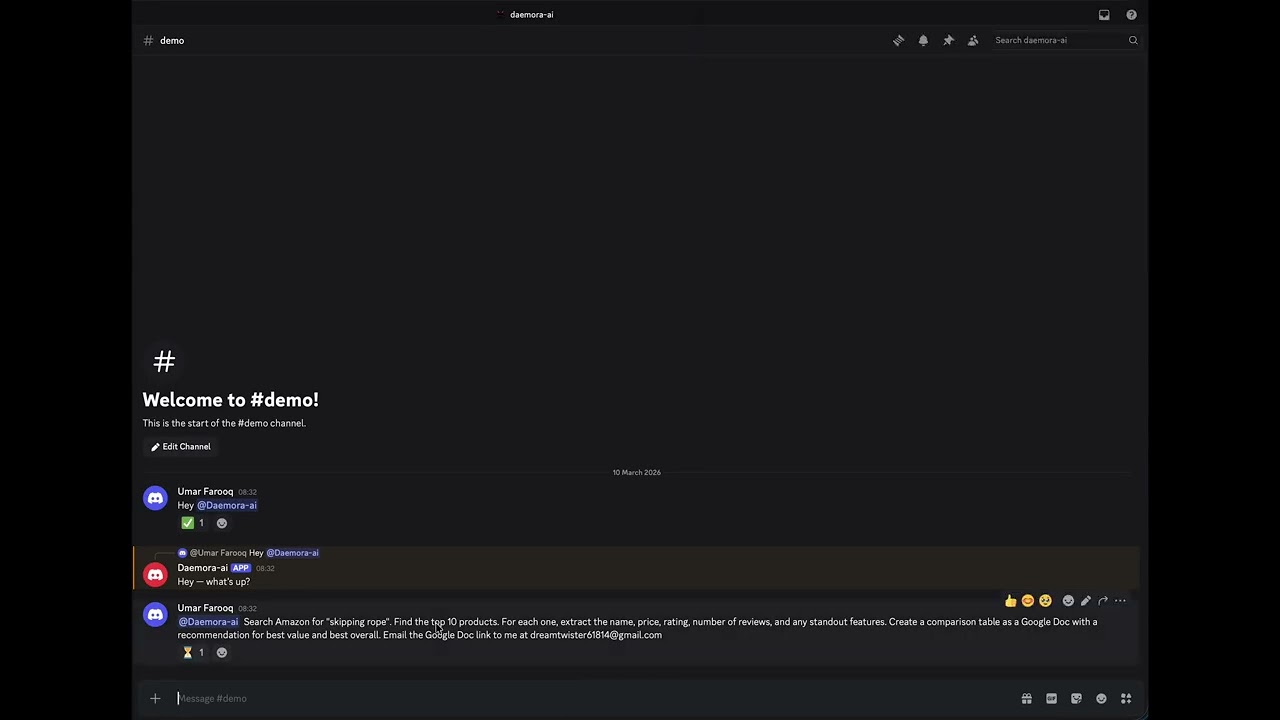Screen dimensions: 1280x720
Task: Click Umar Farooq's avatar on first message
Action: (x=155, y=498)
